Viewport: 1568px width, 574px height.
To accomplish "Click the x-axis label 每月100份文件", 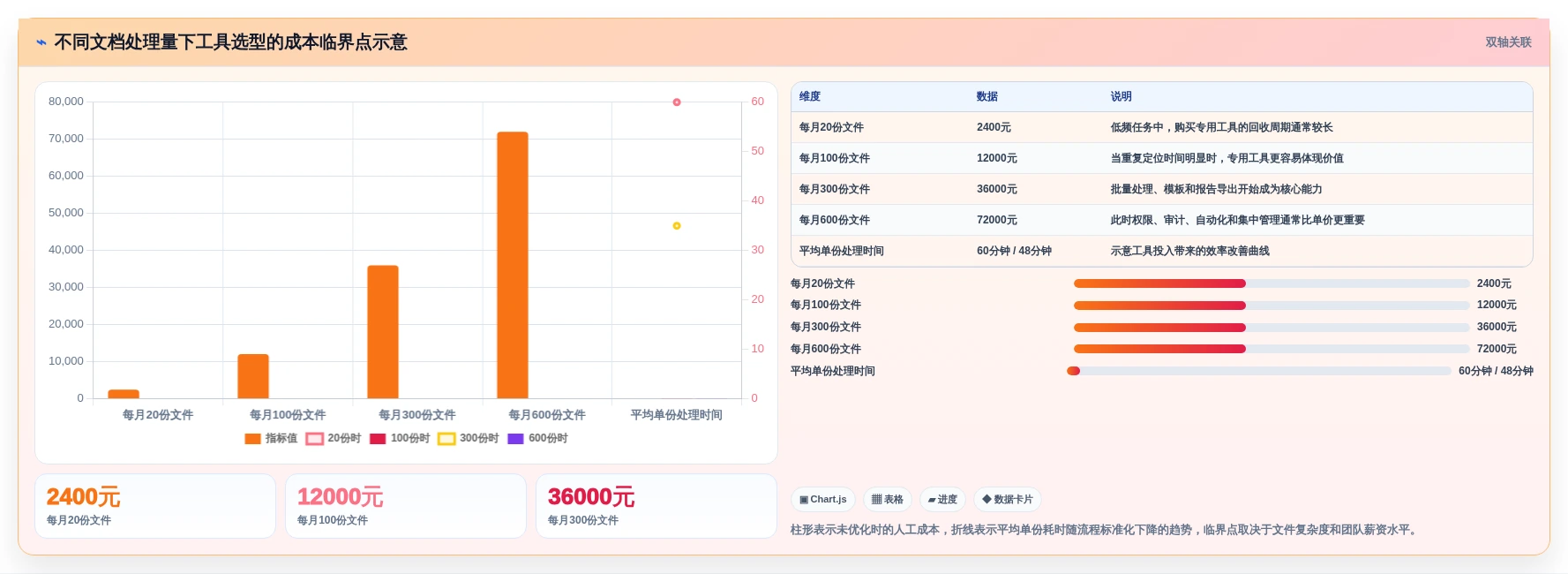I will pos(288,415).
